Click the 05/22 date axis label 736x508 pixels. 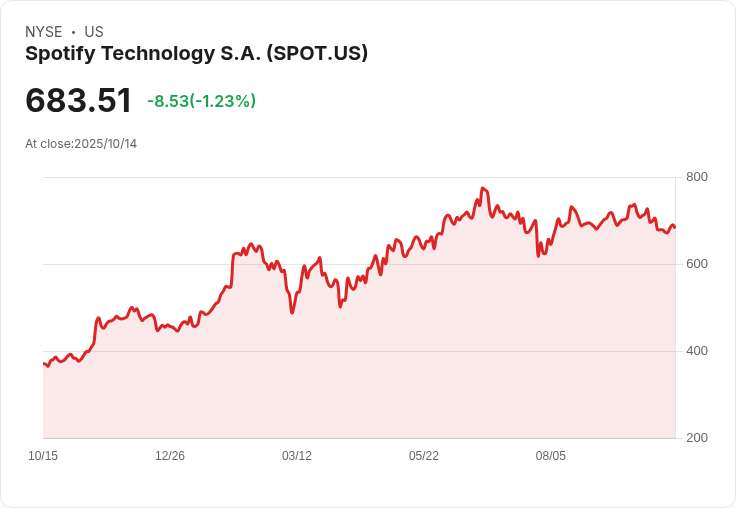424,456
